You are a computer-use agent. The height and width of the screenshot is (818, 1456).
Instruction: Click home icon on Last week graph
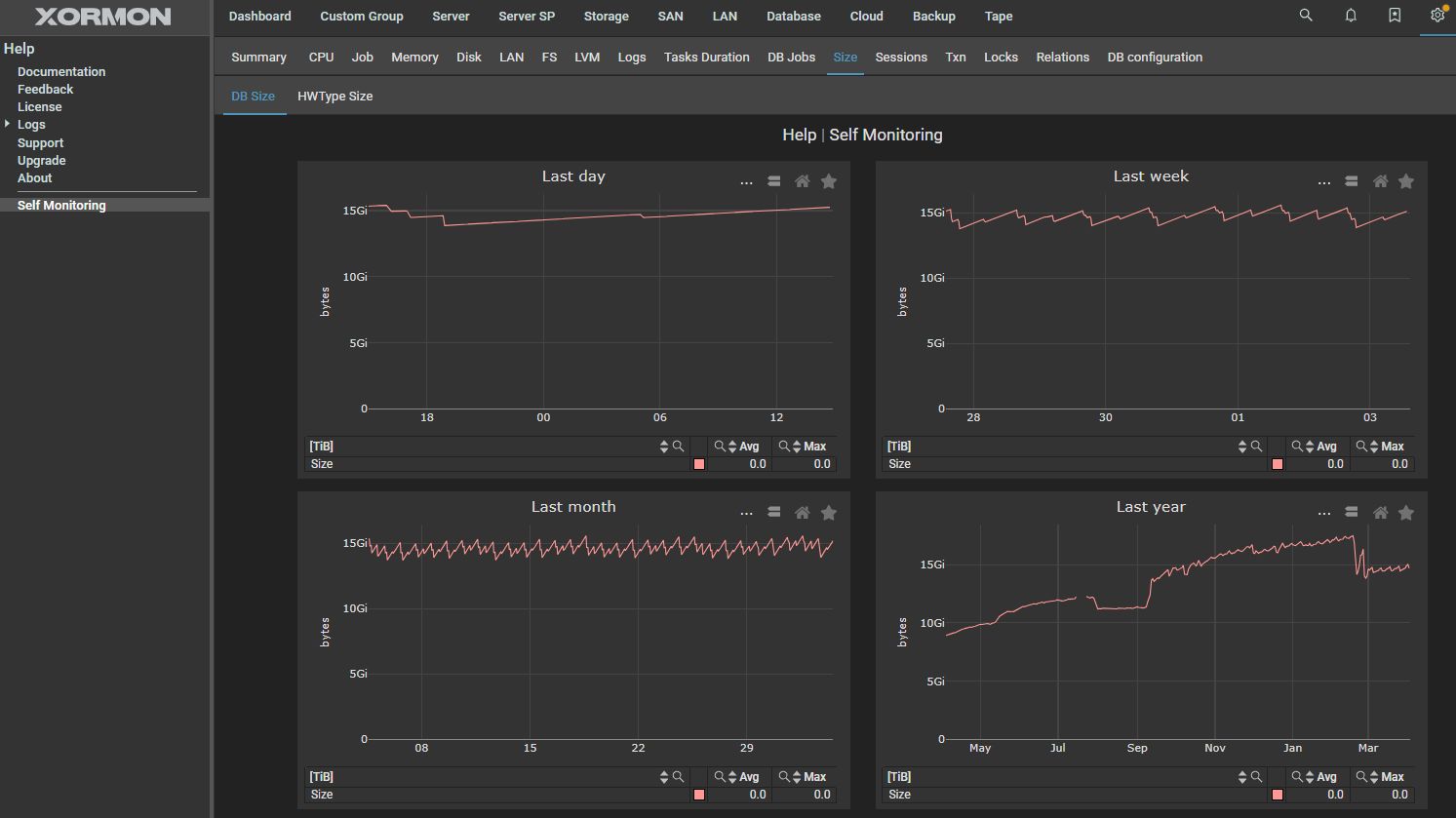coord(1380,181)
